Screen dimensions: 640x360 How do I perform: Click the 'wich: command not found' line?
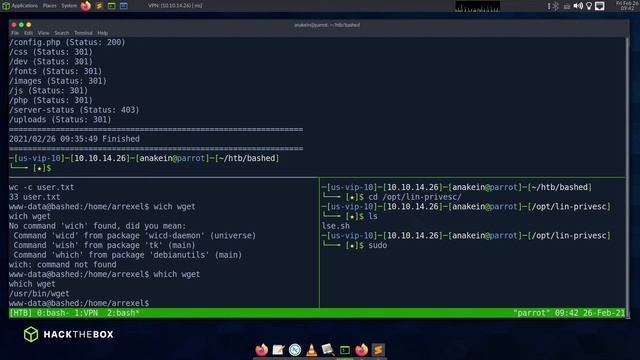[62, 264]
